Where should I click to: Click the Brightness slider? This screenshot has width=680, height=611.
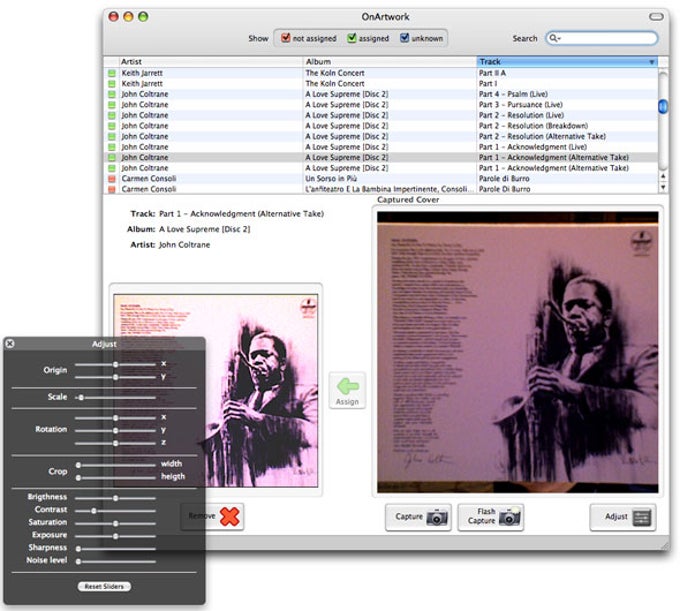(115, 498)
